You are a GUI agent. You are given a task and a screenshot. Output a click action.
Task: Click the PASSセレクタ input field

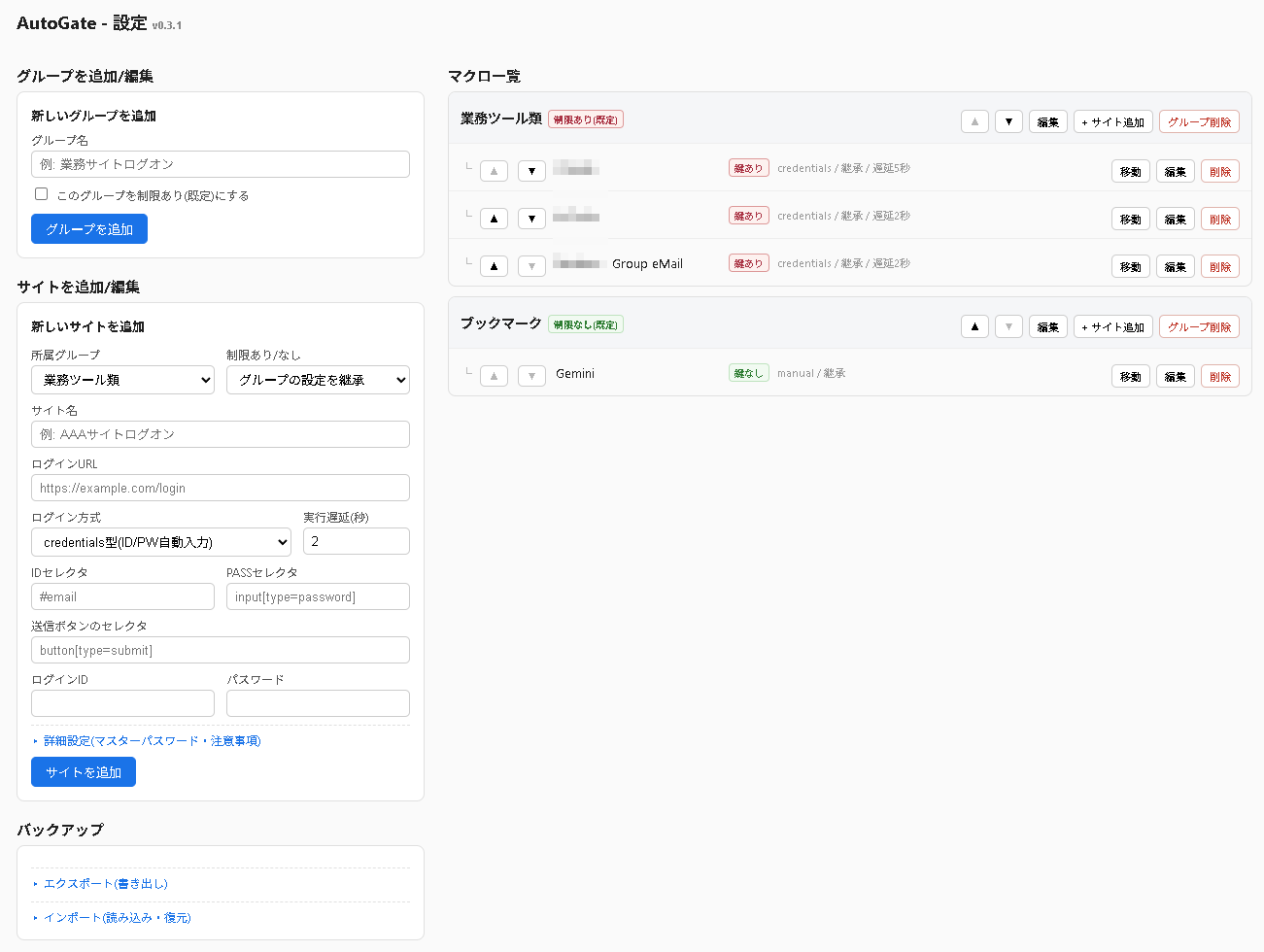point(318,596)
